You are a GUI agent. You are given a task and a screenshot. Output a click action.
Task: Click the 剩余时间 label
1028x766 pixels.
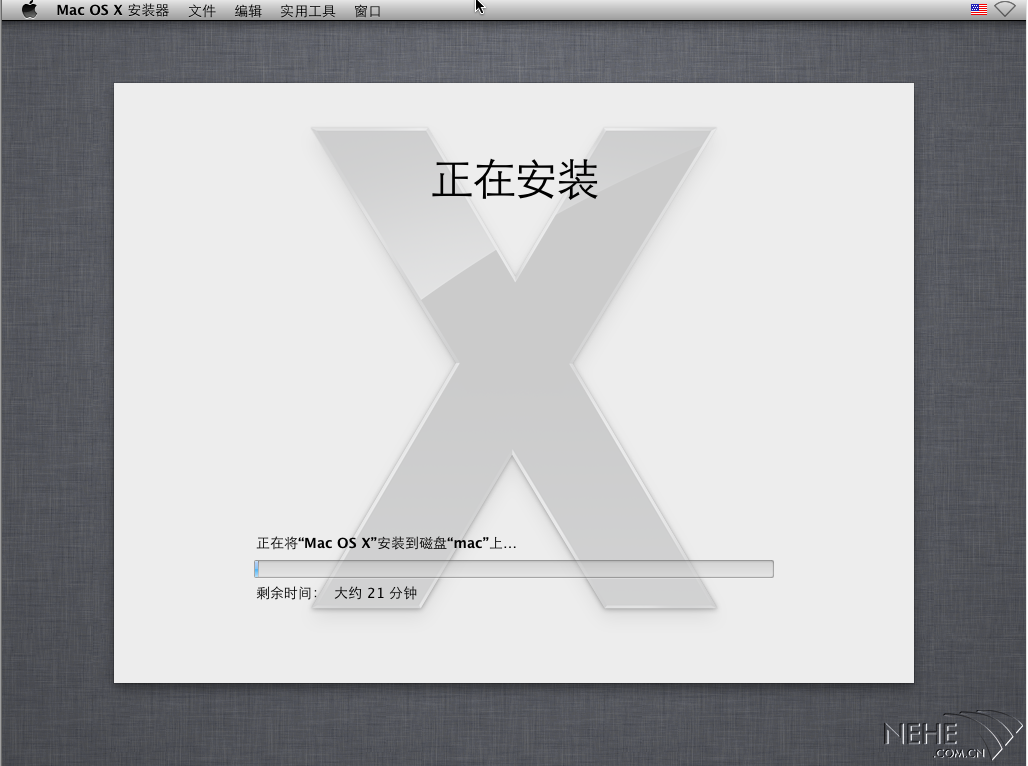[287, 593]
